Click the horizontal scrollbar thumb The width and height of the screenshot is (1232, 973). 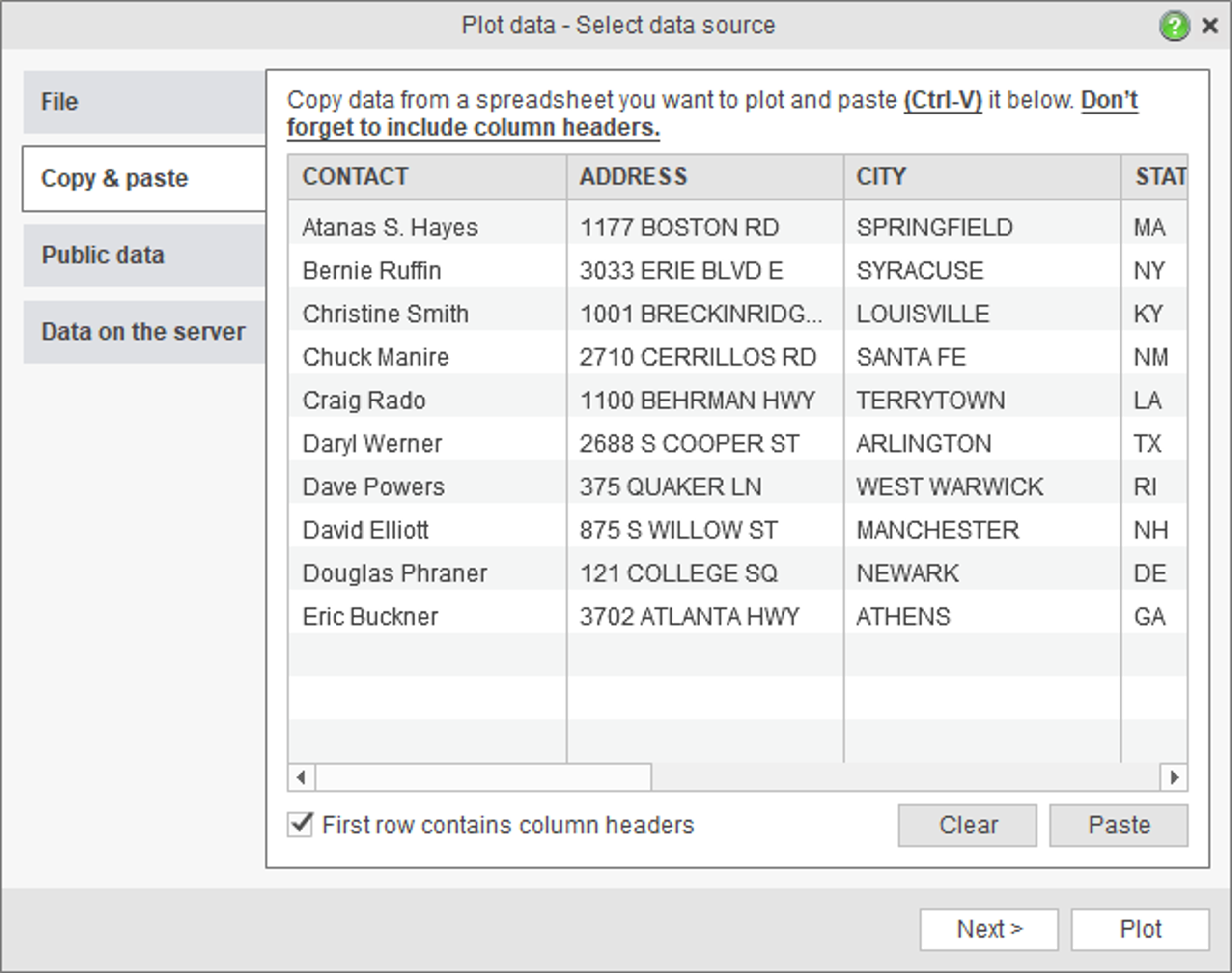point(483,777)
